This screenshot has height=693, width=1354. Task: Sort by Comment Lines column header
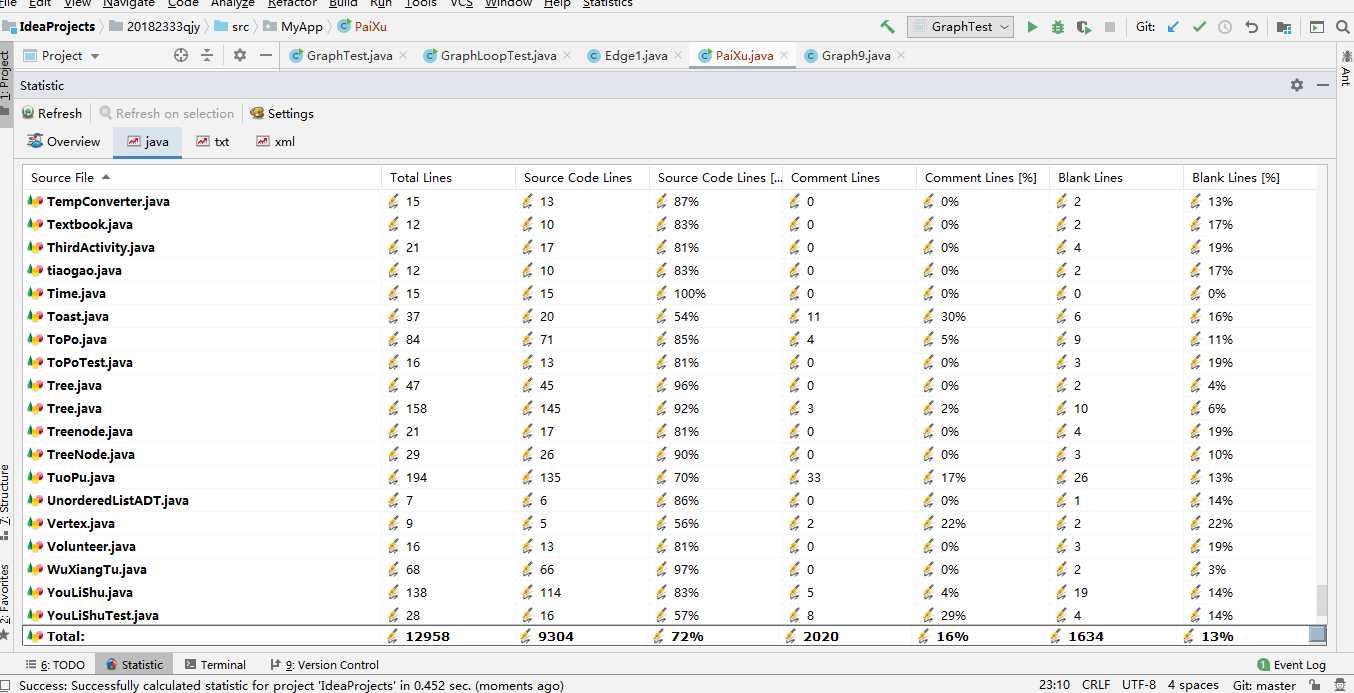pyautogui.click(x=849, y=177)
